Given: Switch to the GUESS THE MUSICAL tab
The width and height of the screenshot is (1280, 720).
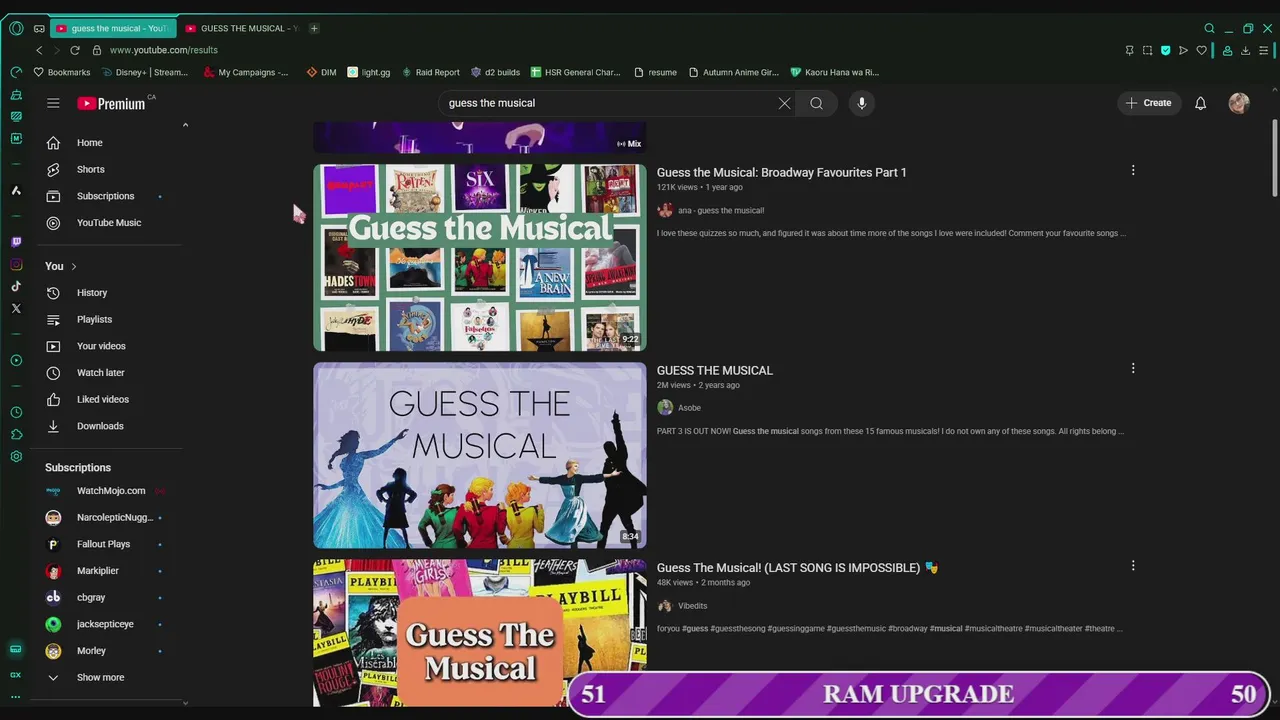Looking at the screenshot, I should pos(241,28).
